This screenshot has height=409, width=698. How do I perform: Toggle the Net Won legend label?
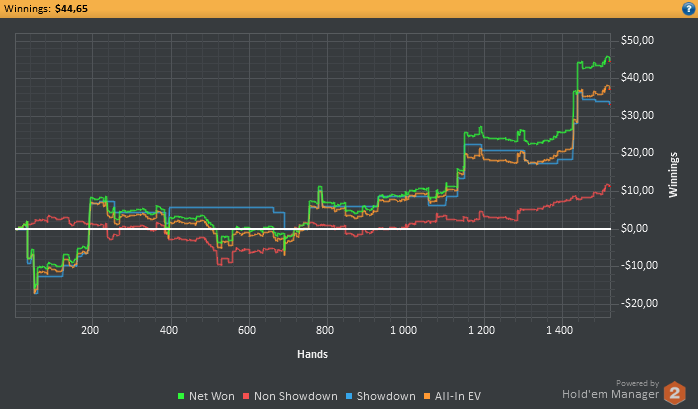click(x=211, y=396)
